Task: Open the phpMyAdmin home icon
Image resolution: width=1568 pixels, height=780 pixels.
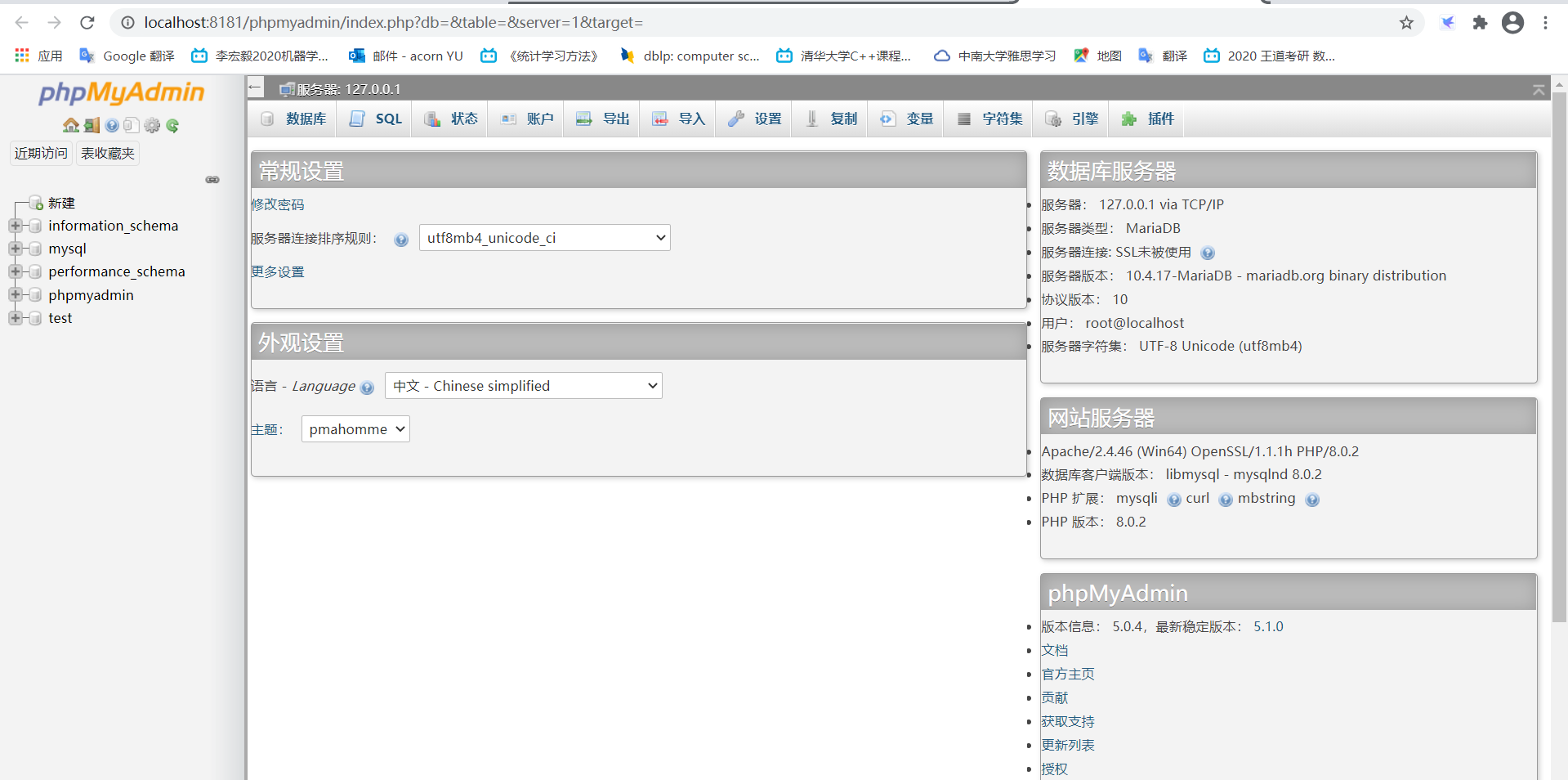Action: point(71,125)
